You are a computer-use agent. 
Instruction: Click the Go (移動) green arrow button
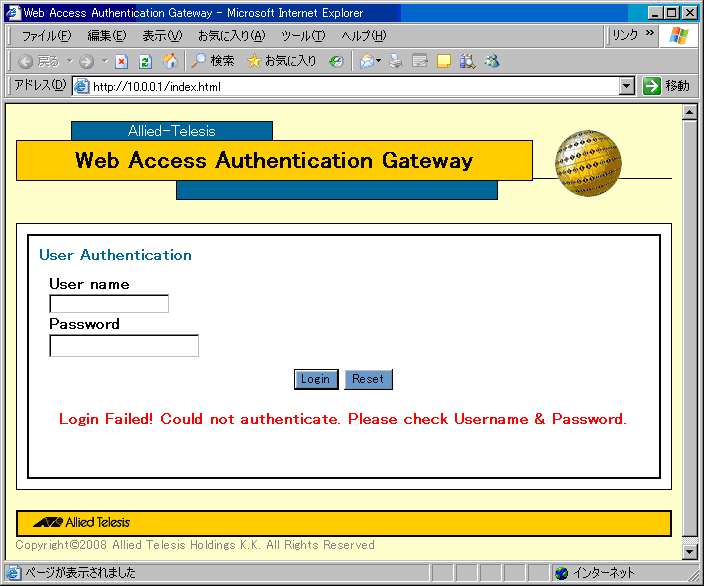tap(667, 86)
